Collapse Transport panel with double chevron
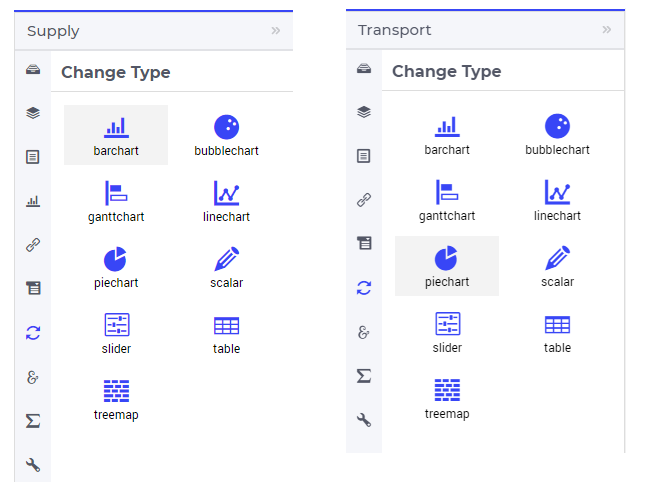Viewport: 647px width, 485px height. (x=607, y=30)
